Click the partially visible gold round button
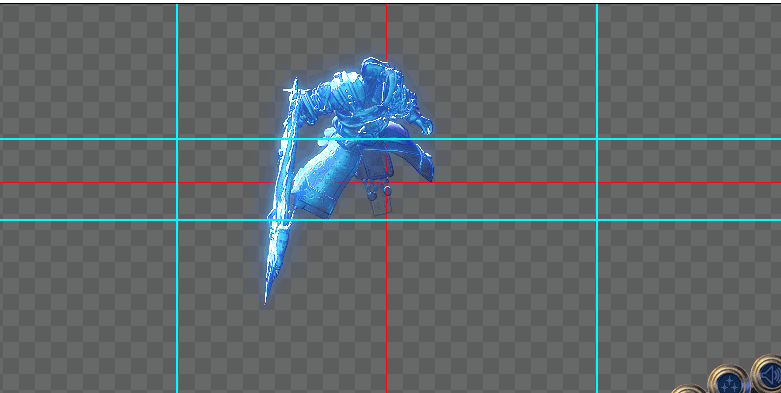The width and height of the screenshot is (781, 393). pos(689,389)
